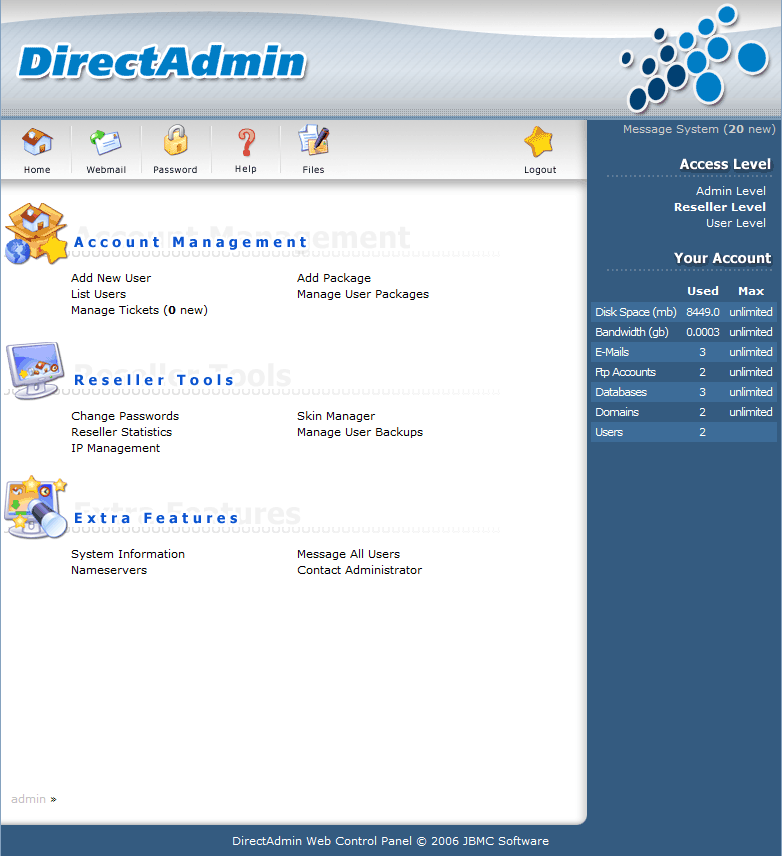Click the Domains row label
The image size is (782, 856).
[617, 412]
